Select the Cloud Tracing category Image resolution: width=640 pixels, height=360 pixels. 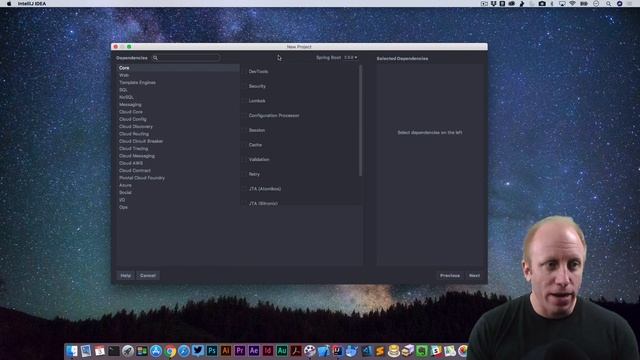click(x=178, y=149)
